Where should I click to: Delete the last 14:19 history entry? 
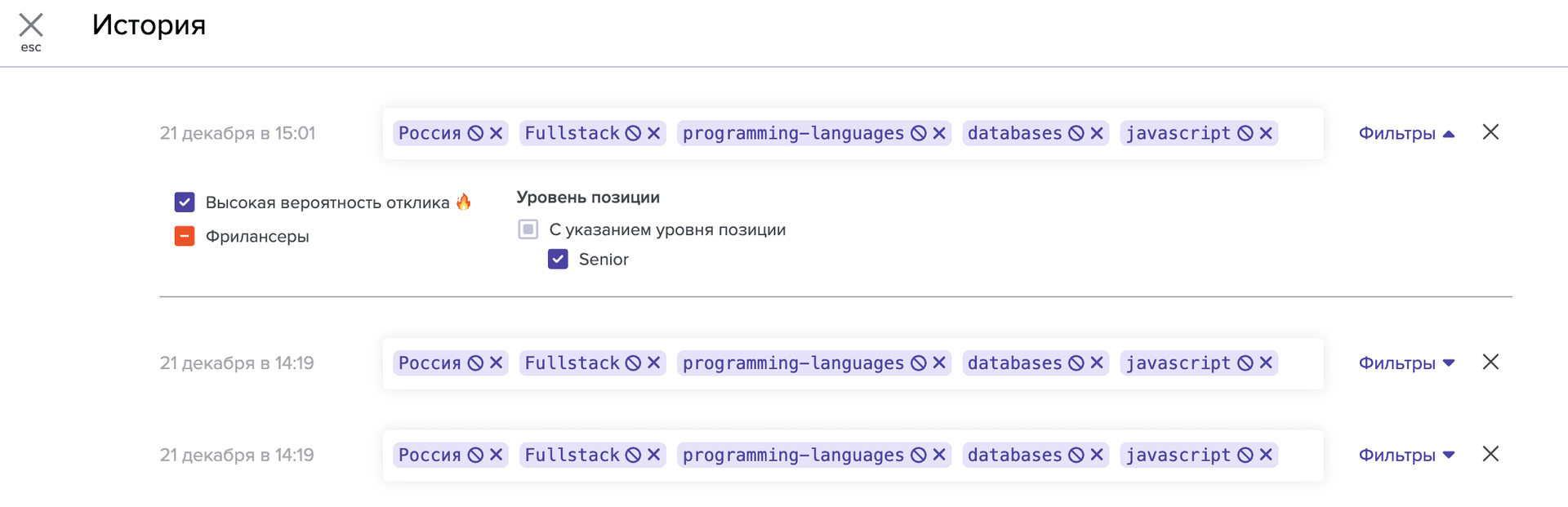1490,454
